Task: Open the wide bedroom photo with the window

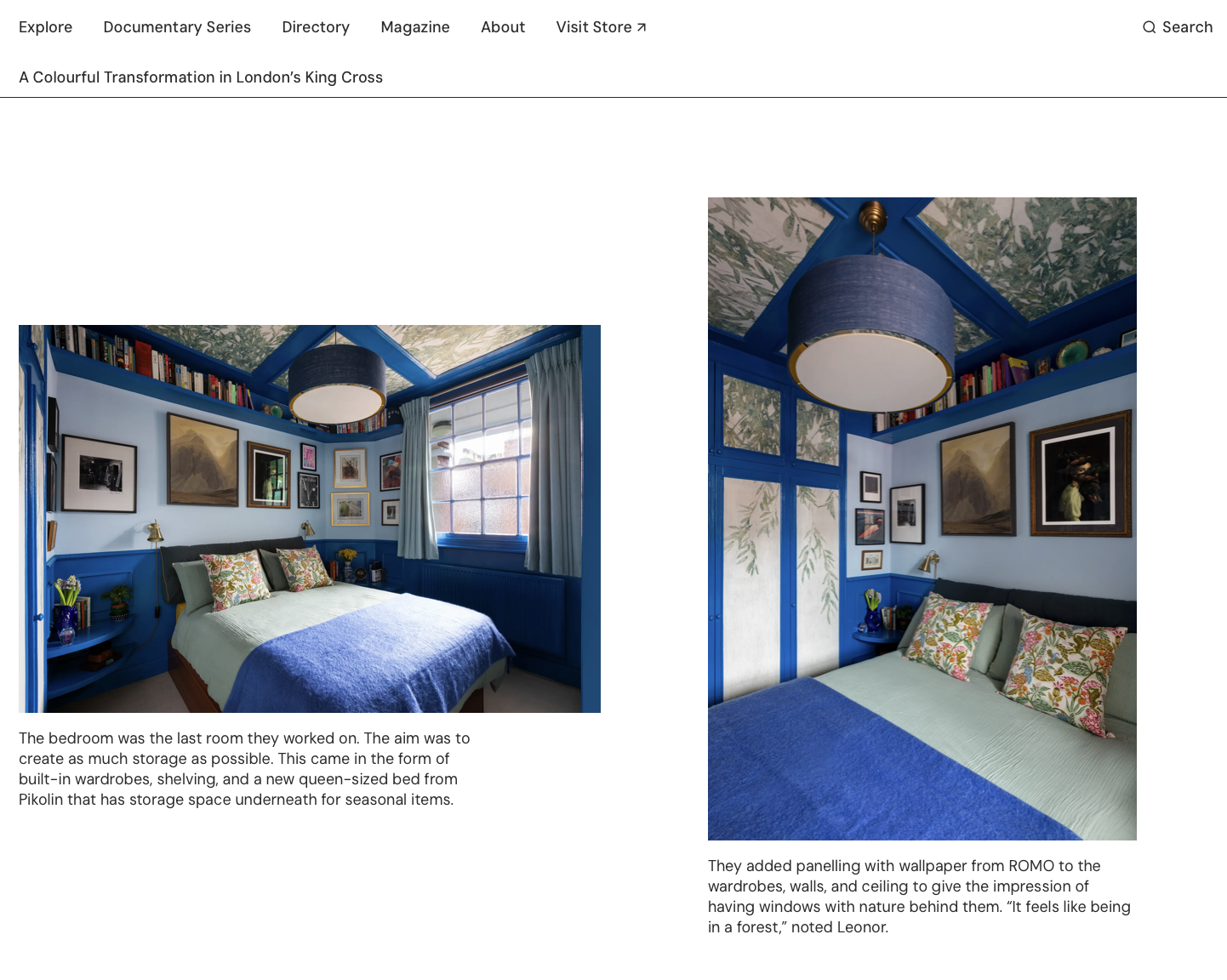Action: pyautogui.click(x=310, y=519)
